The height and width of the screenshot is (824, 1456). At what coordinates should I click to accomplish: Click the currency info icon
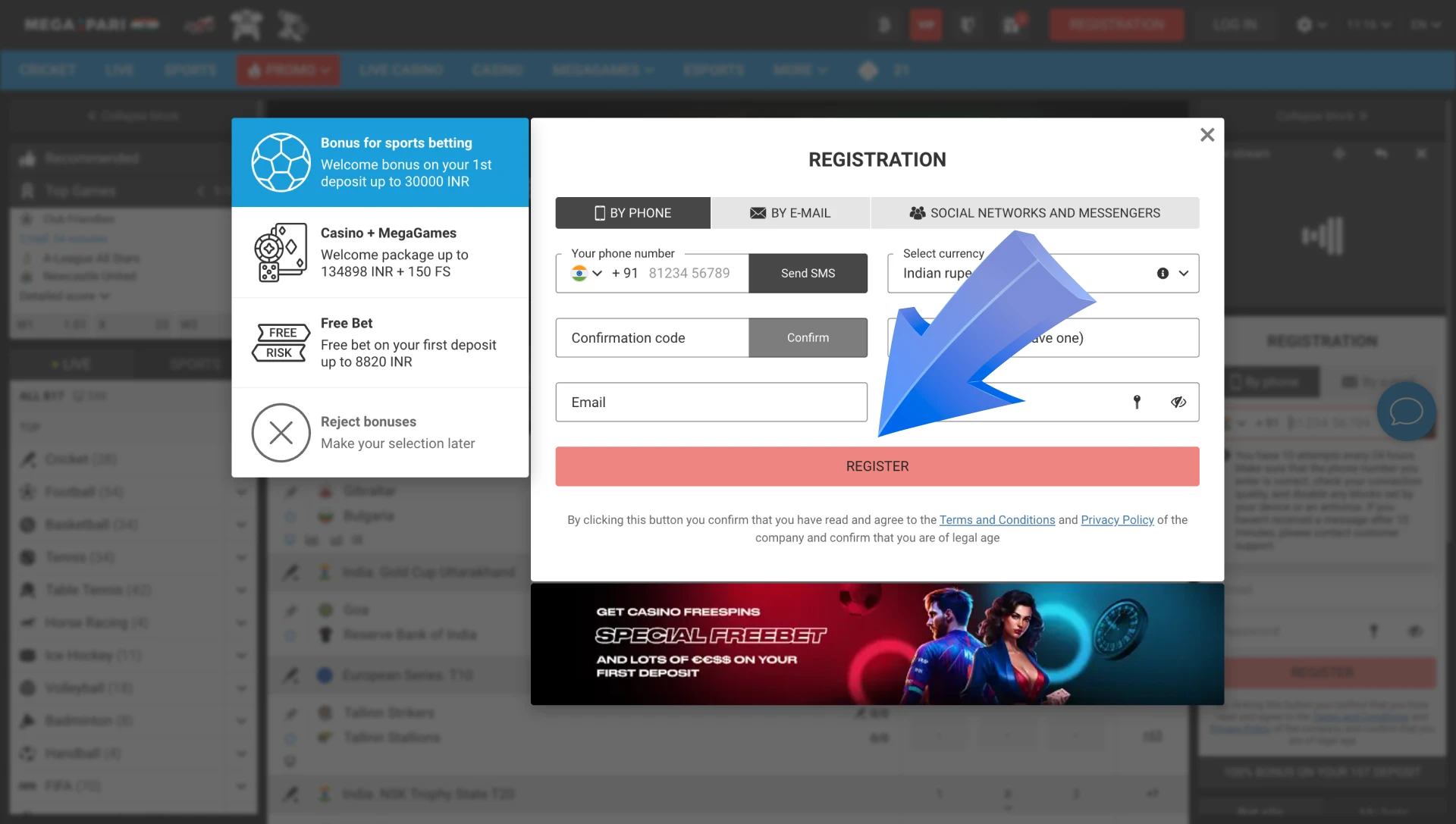pyautogui.click(x=1163, y=274)
